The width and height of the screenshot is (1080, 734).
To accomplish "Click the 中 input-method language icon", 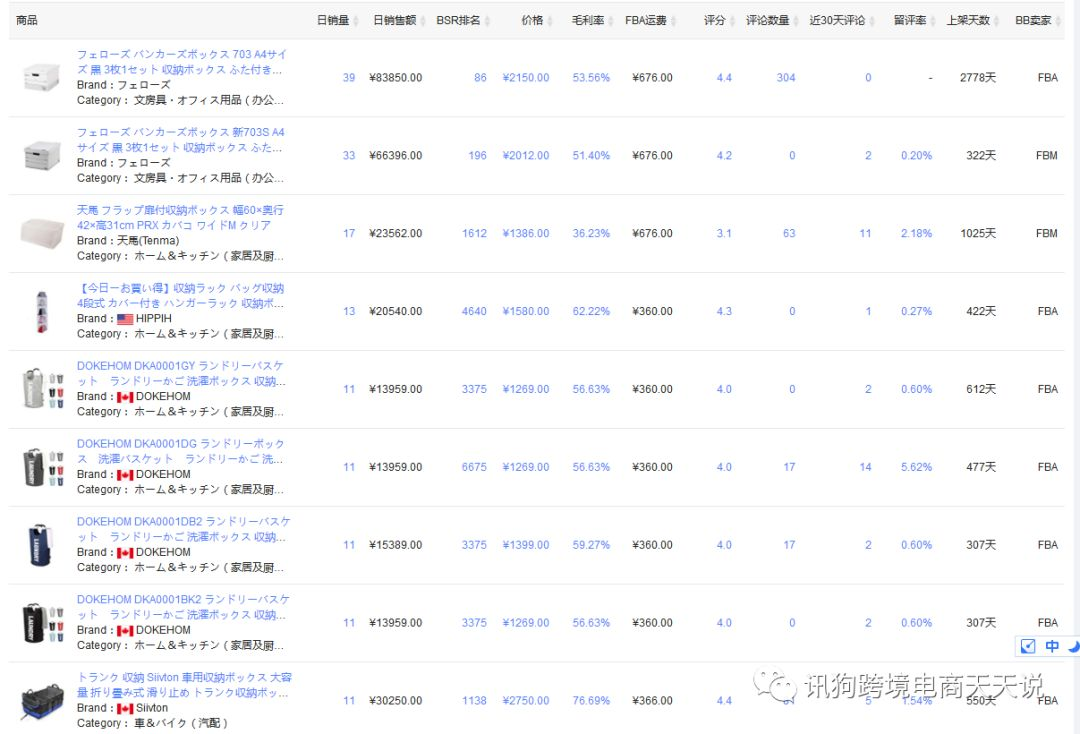I will (1052, 646).
